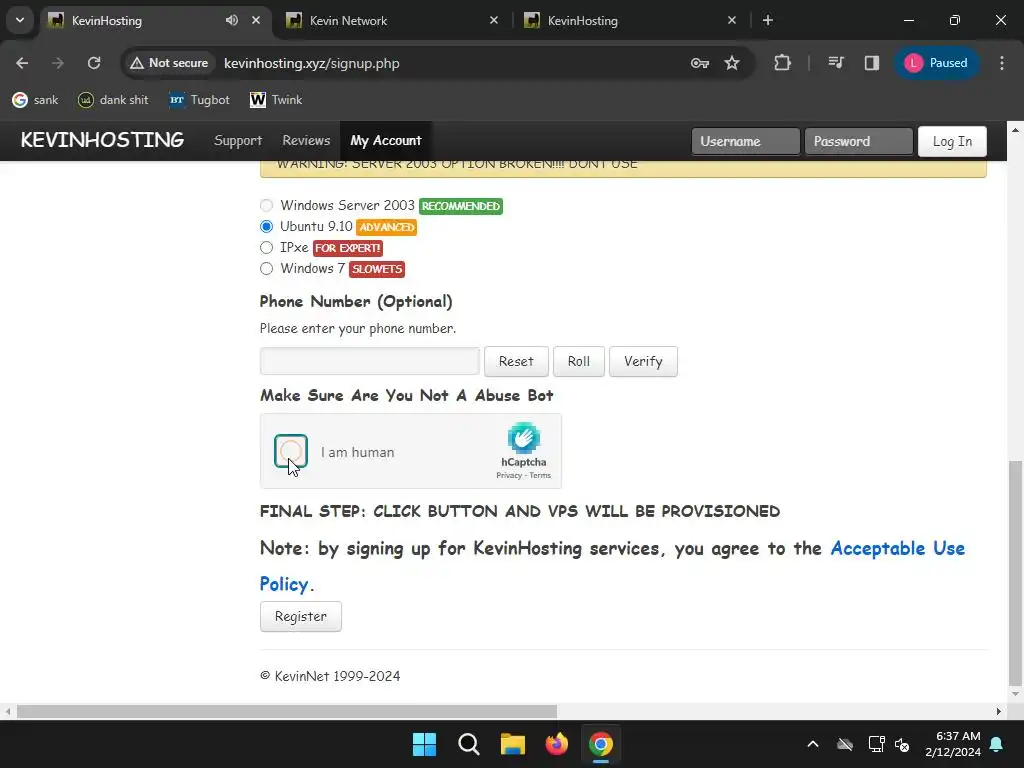
Task: Open the tab search dropdown arrow
Action: pyautogui.click(x=20, y=20)
